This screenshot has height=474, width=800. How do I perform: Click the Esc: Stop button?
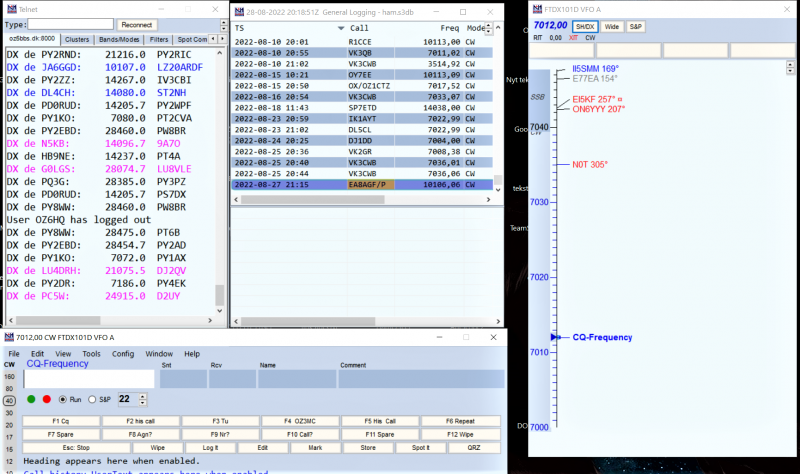click(76, 447)
